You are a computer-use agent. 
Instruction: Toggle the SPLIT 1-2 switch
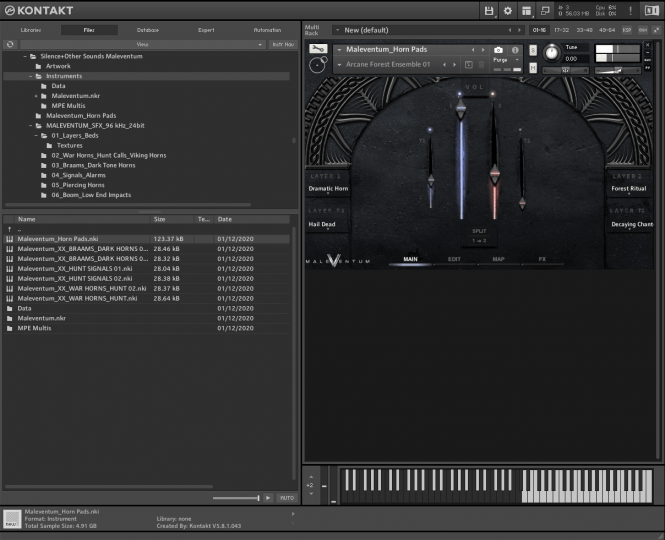pos(479,236)
